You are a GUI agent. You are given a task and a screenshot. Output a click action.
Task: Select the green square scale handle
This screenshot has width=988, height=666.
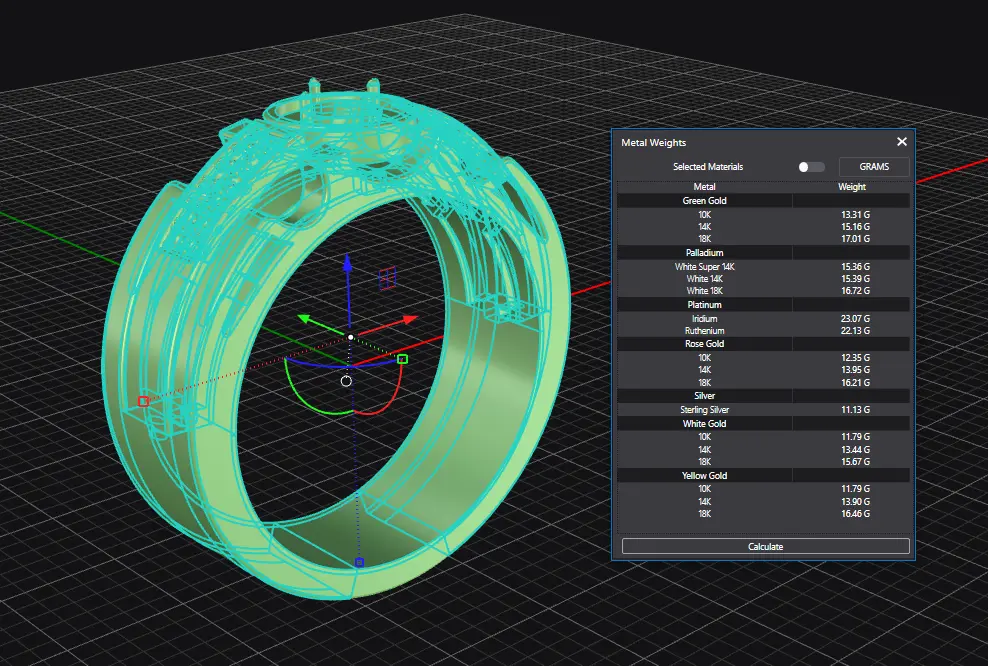pos(403,359)
